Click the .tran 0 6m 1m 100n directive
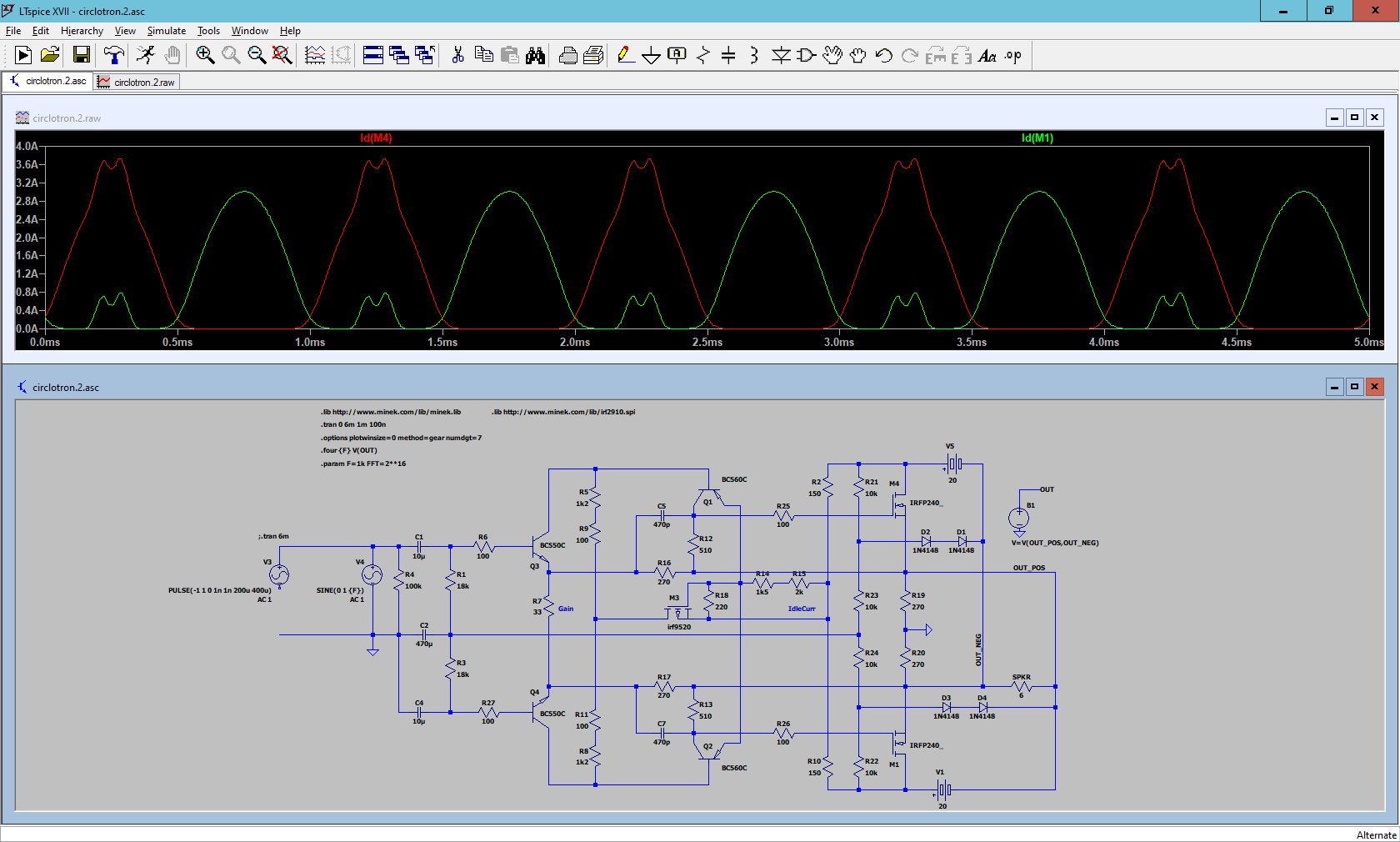The height and width of the screenshot is (842, 1400). (354, 424)
